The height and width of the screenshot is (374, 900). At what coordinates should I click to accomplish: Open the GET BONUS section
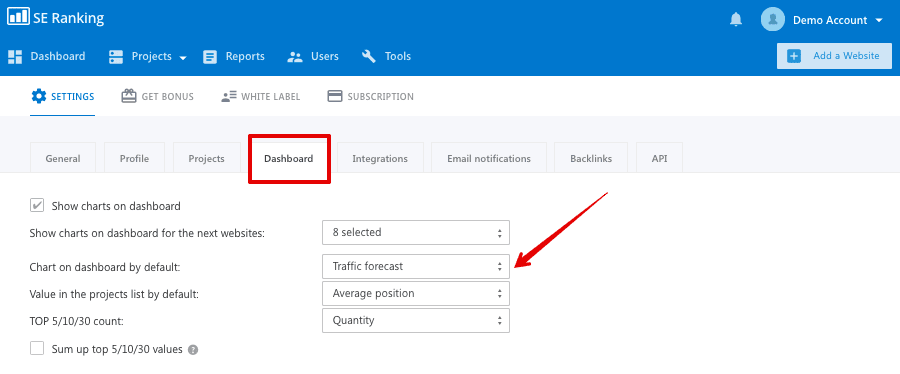168,96
